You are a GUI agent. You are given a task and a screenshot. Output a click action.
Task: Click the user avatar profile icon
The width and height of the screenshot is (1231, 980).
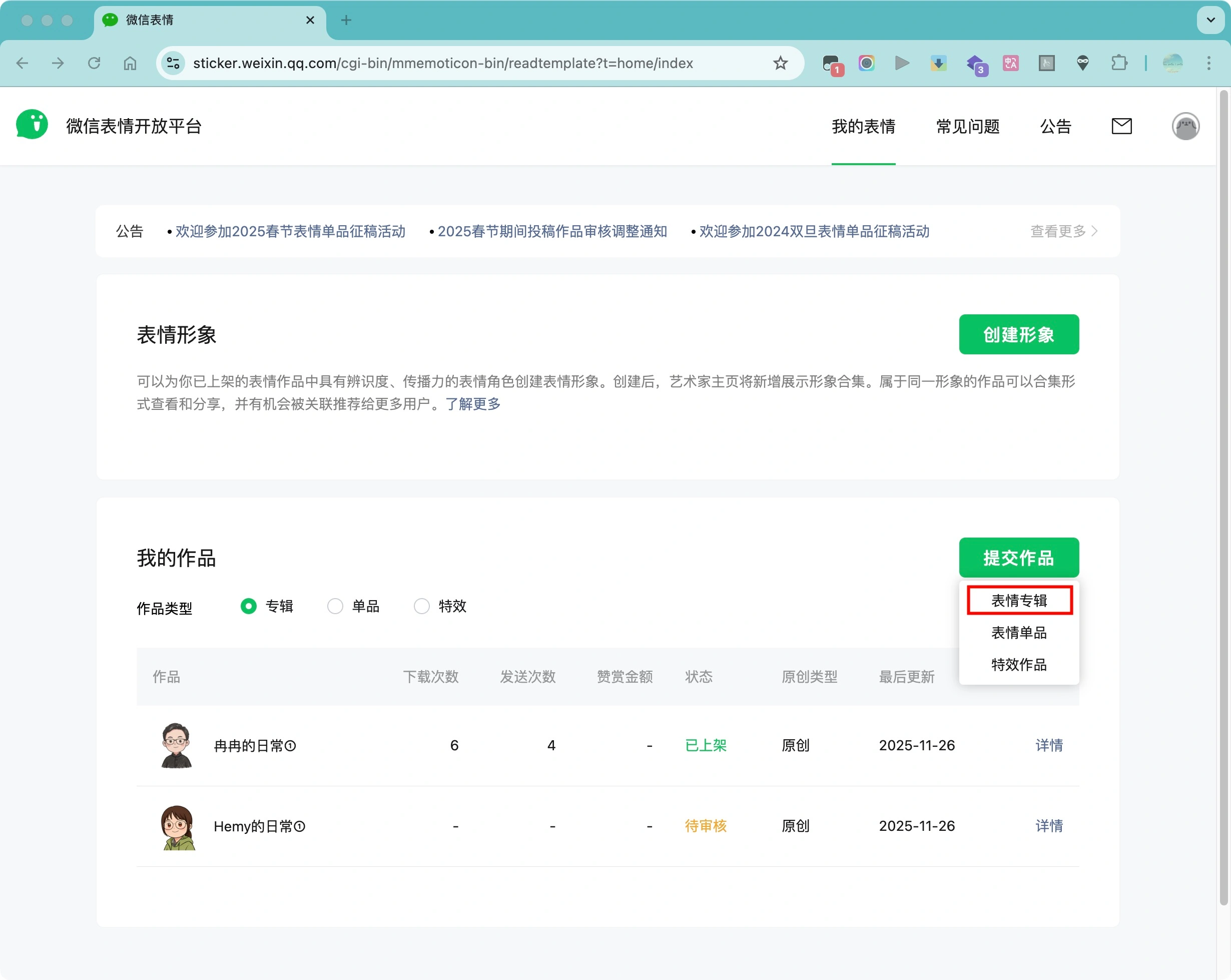[x=1185, y=126]
